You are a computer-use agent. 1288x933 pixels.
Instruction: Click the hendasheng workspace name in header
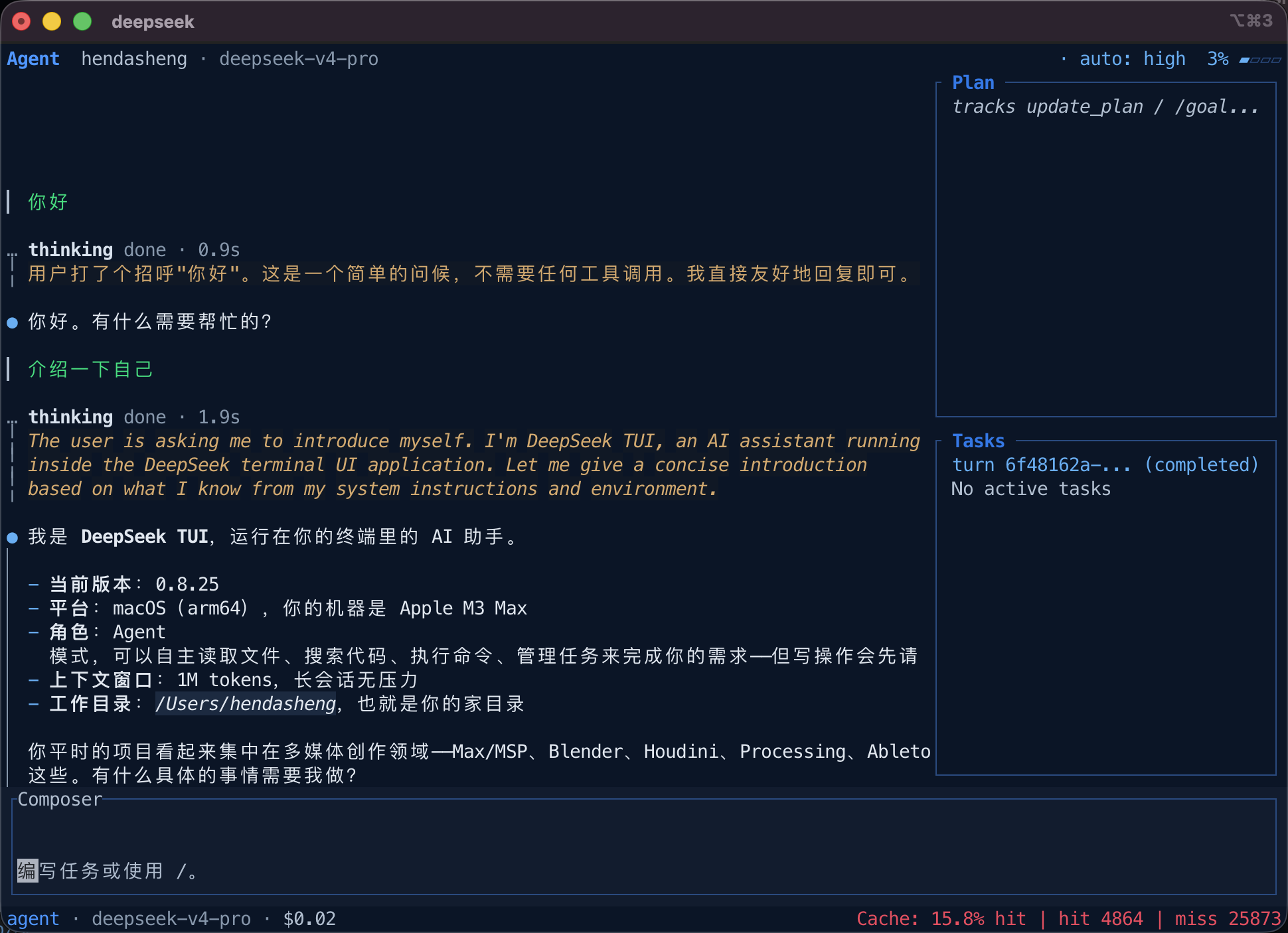pos(134,59)
